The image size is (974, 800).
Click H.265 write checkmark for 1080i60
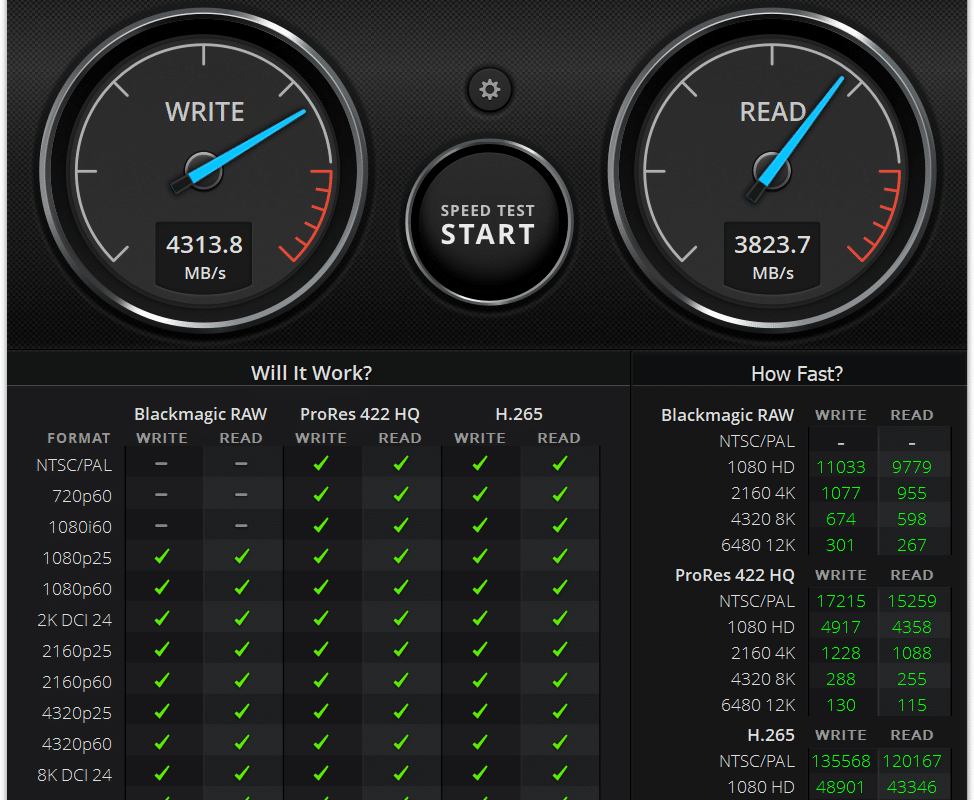480,525
